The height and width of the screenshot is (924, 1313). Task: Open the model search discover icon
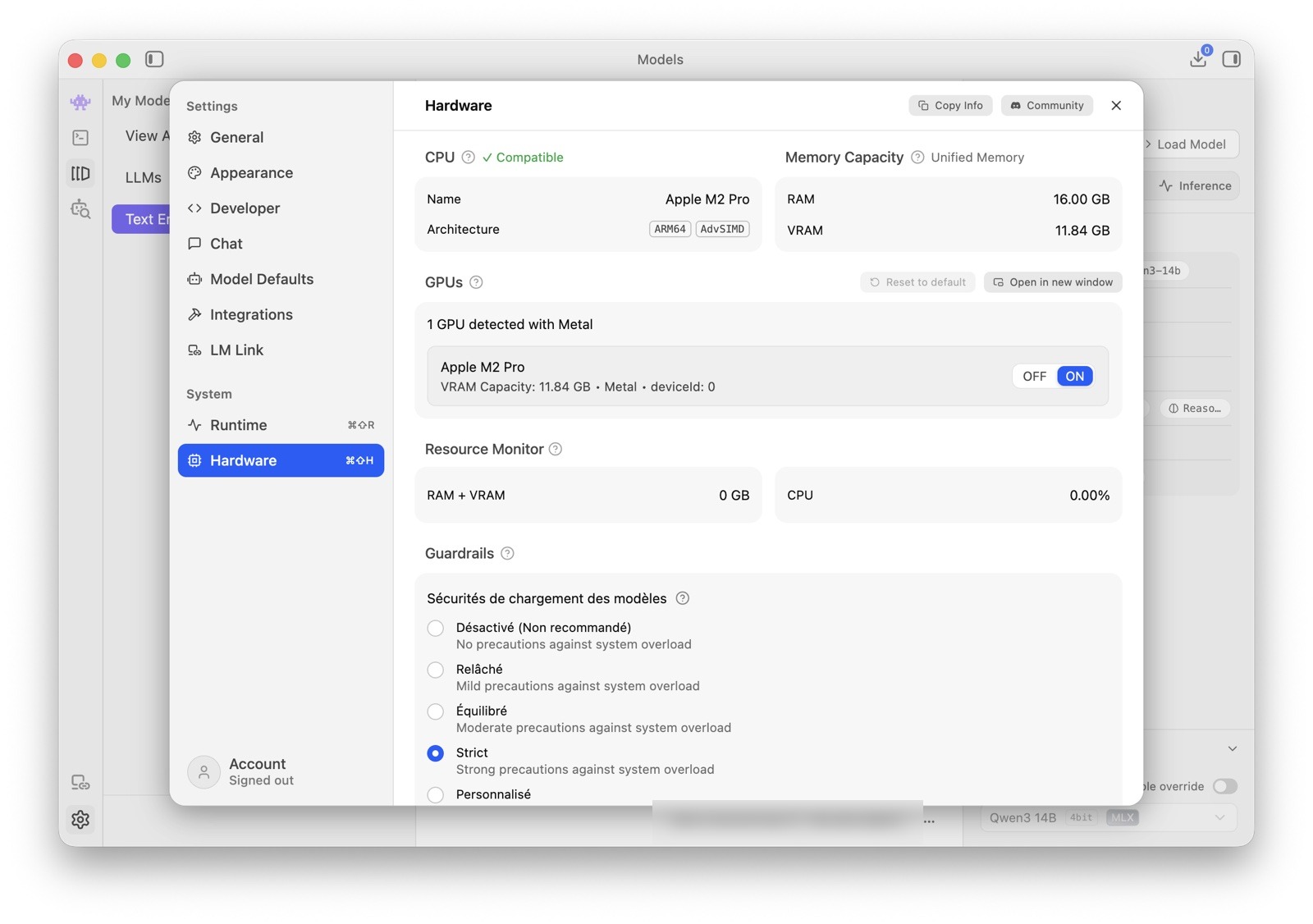coord(80,209)
